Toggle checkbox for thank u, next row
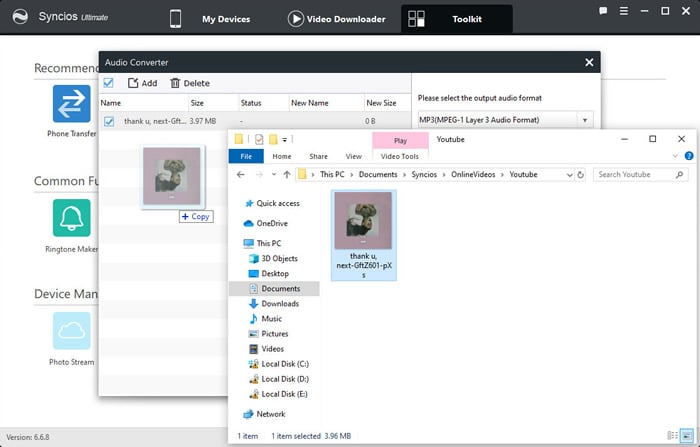700x447 pixels. pyautogui.click(x=109, y=121)
